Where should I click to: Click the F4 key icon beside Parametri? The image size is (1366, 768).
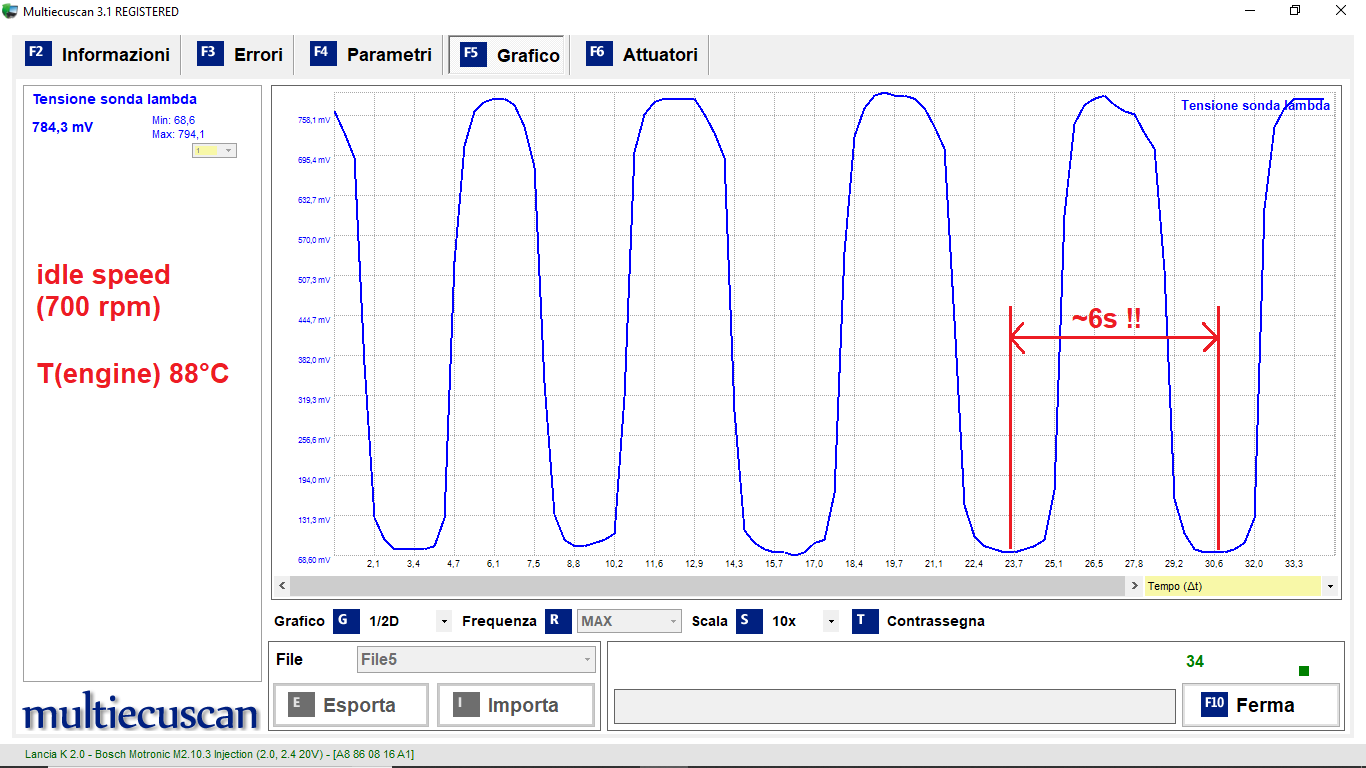(323, 54)
